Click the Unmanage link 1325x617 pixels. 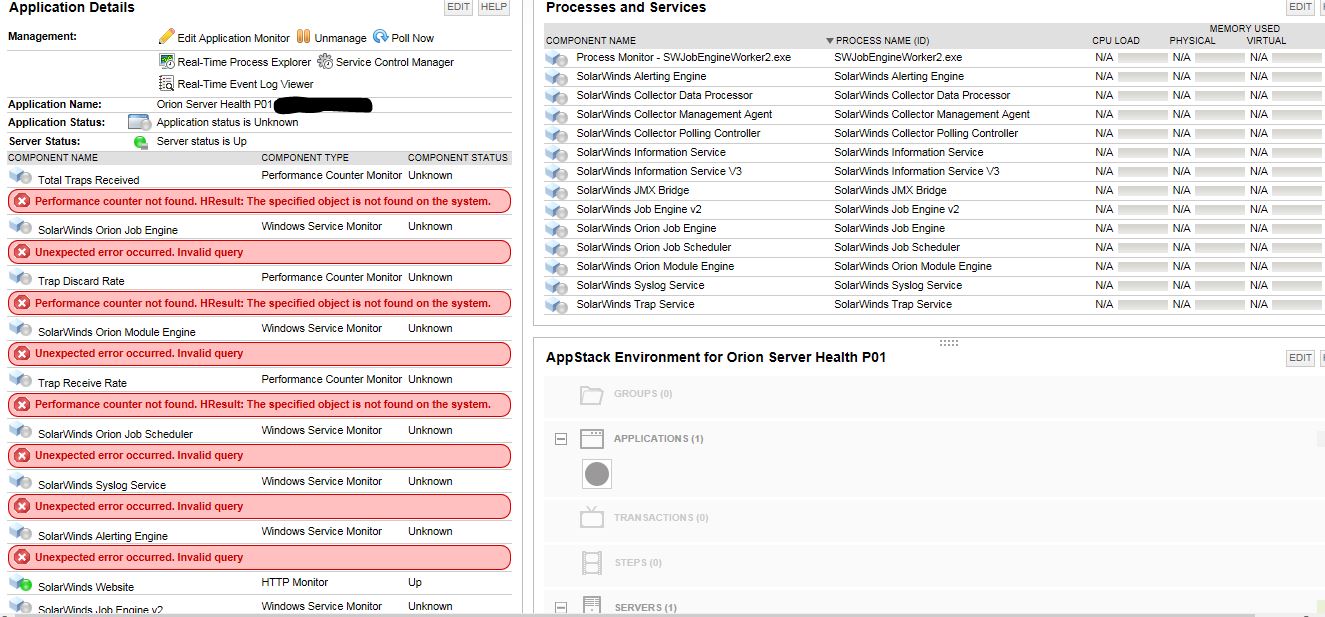(x=341, y=38)
